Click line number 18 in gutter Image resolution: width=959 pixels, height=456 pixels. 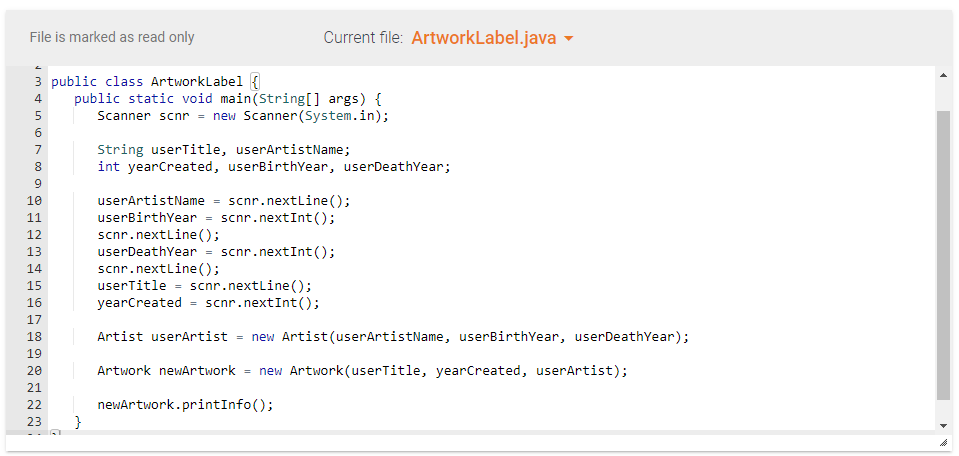point(35,337)
